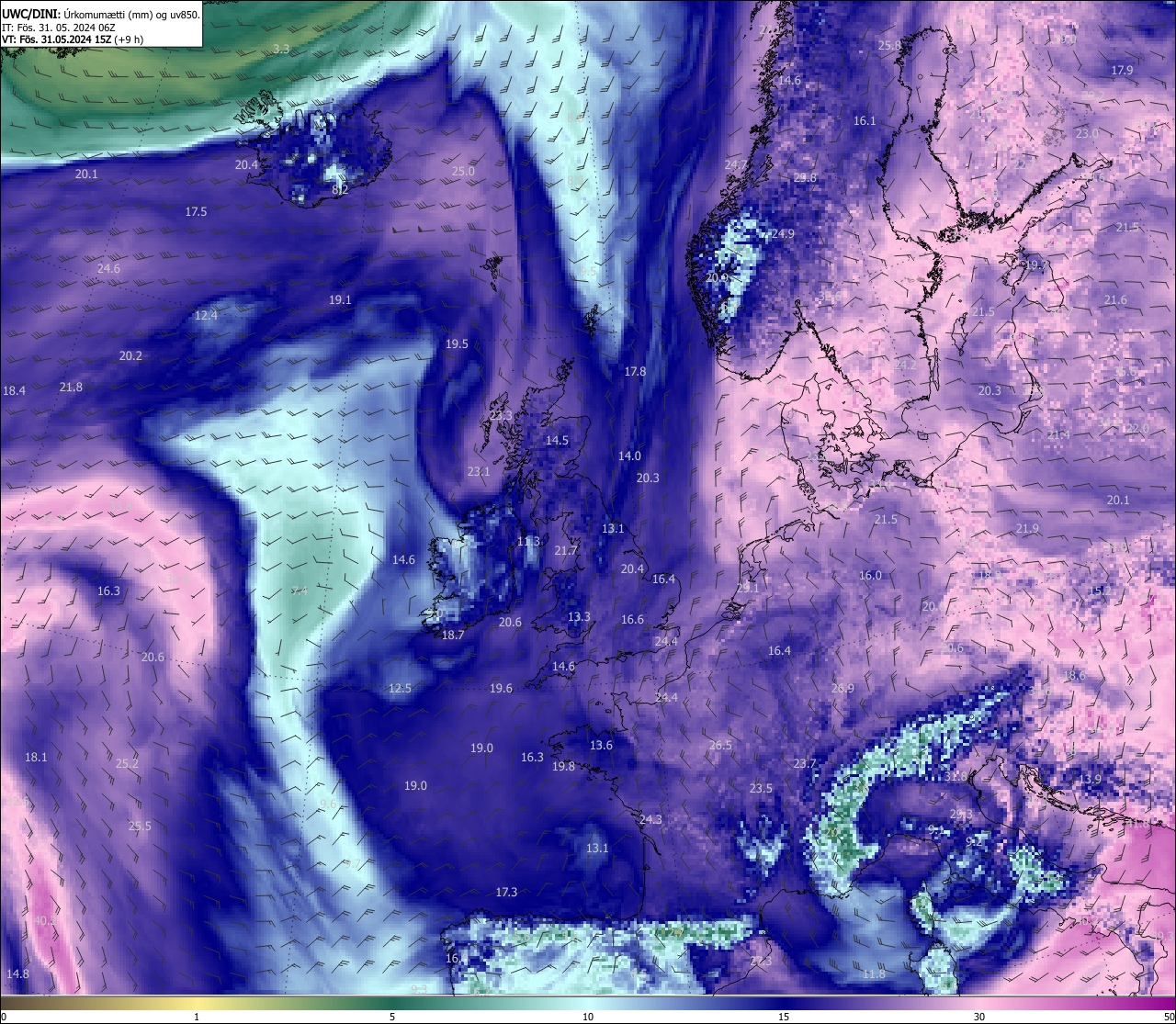This screenshot has height=1024, width=1176.
Task: Click the 16.0 value over Germany
Action: (x=870, y=575)
